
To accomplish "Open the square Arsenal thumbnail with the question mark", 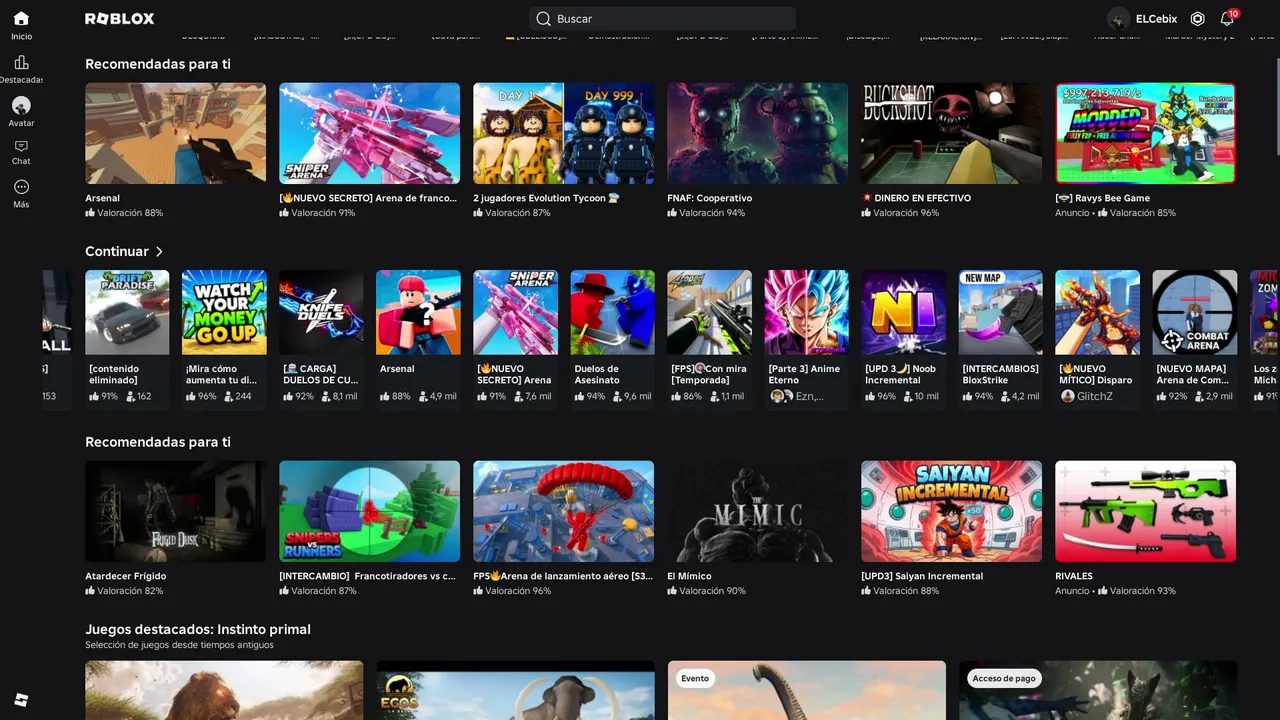I will [x=418, y=312].
